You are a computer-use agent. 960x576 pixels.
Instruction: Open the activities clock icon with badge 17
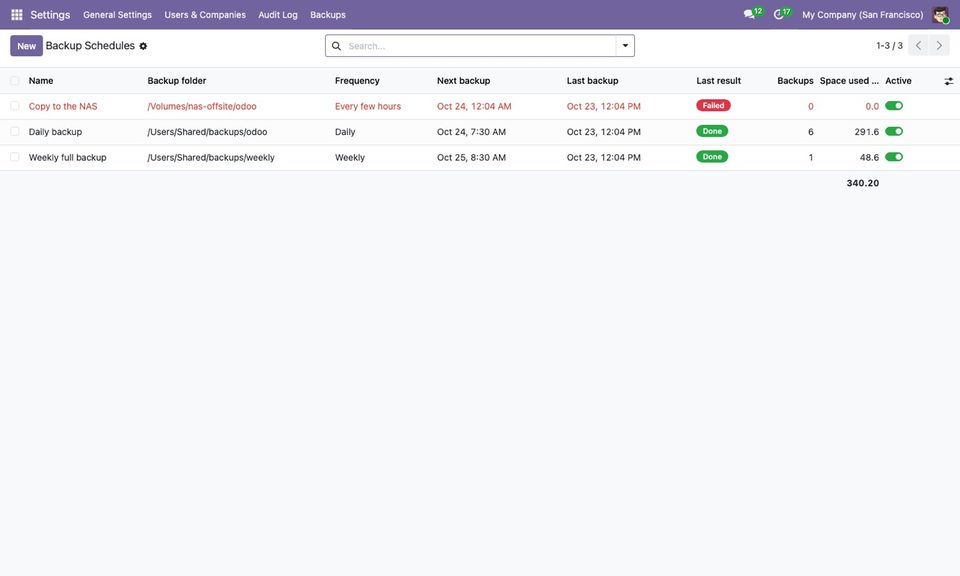(781, 14)
